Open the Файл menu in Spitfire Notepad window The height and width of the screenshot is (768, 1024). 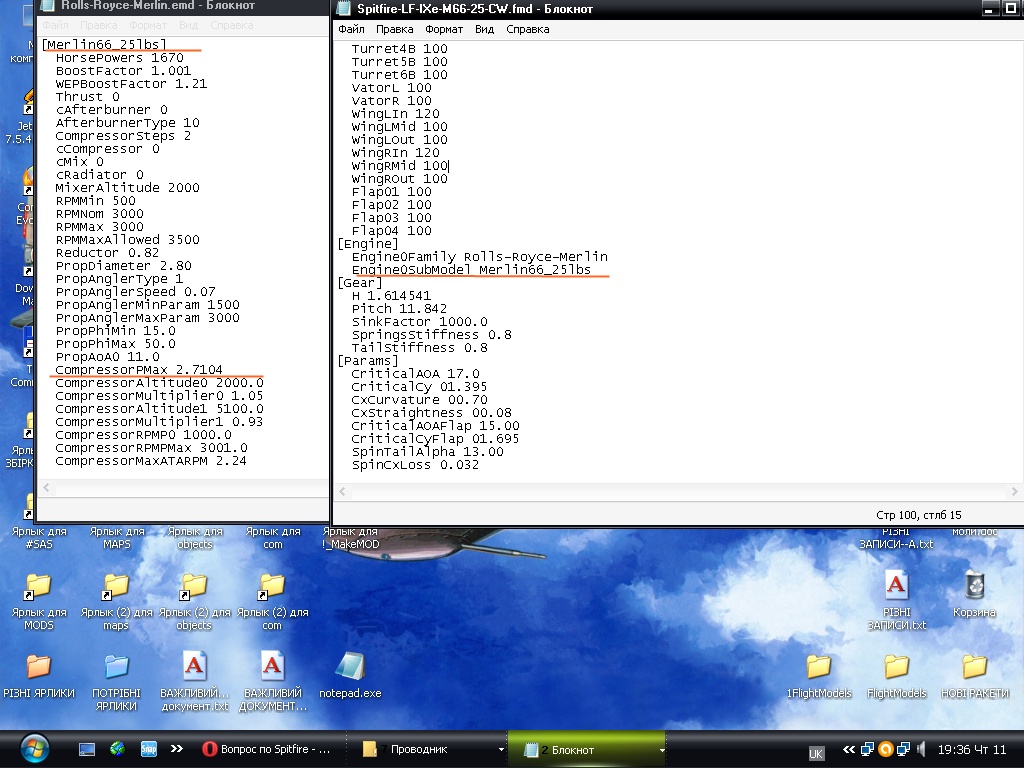click(x=351, y=29)
